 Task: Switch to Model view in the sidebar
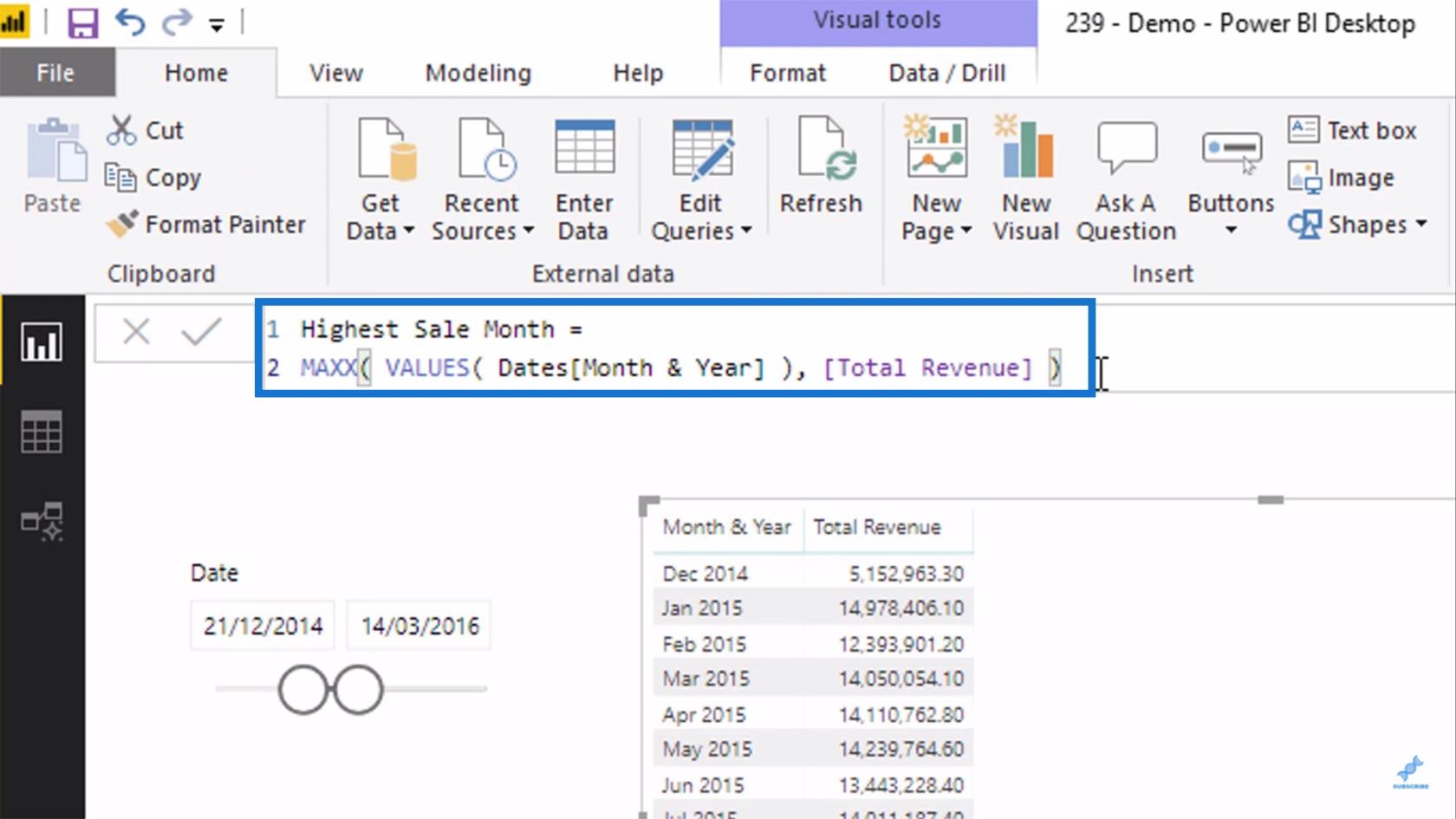pyautogui.click(x=42, y=522)
